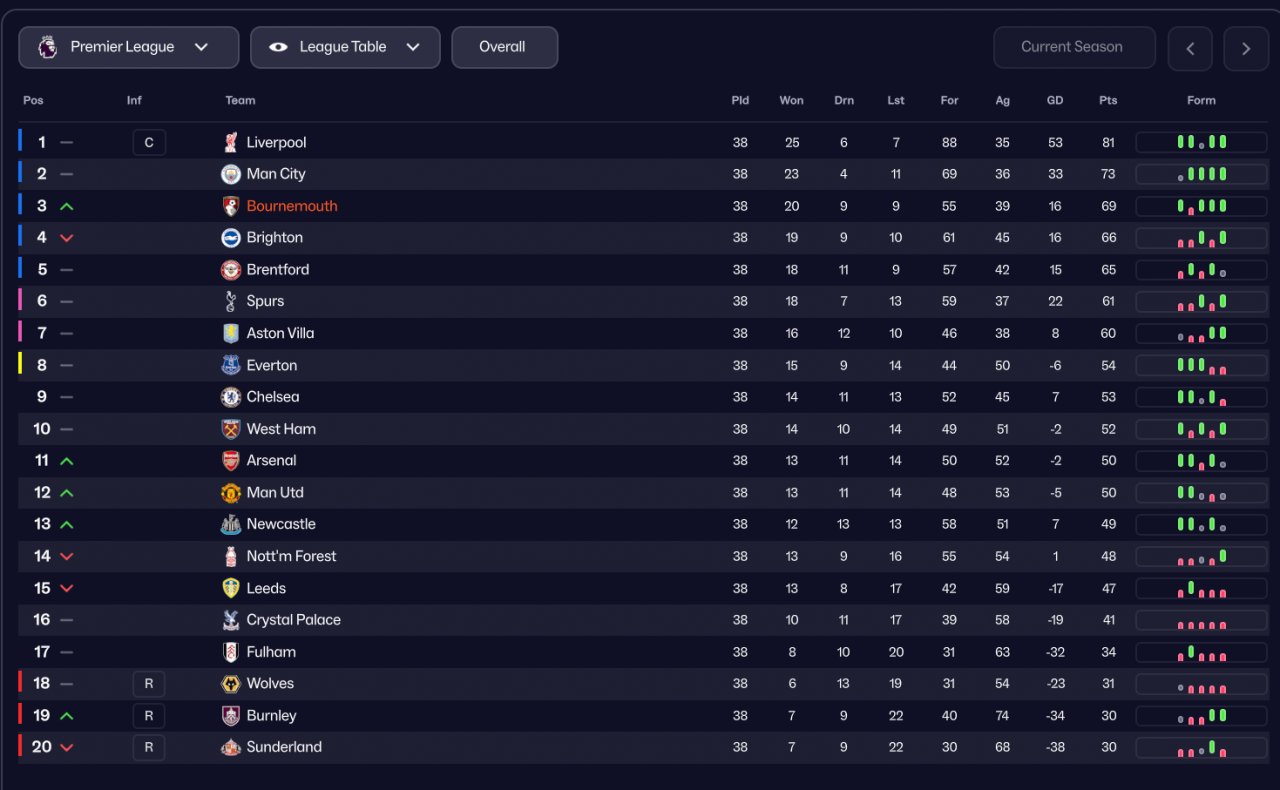Click the Wolves club badge icon
Viewport: 1280px width, 790px height.
231,684
